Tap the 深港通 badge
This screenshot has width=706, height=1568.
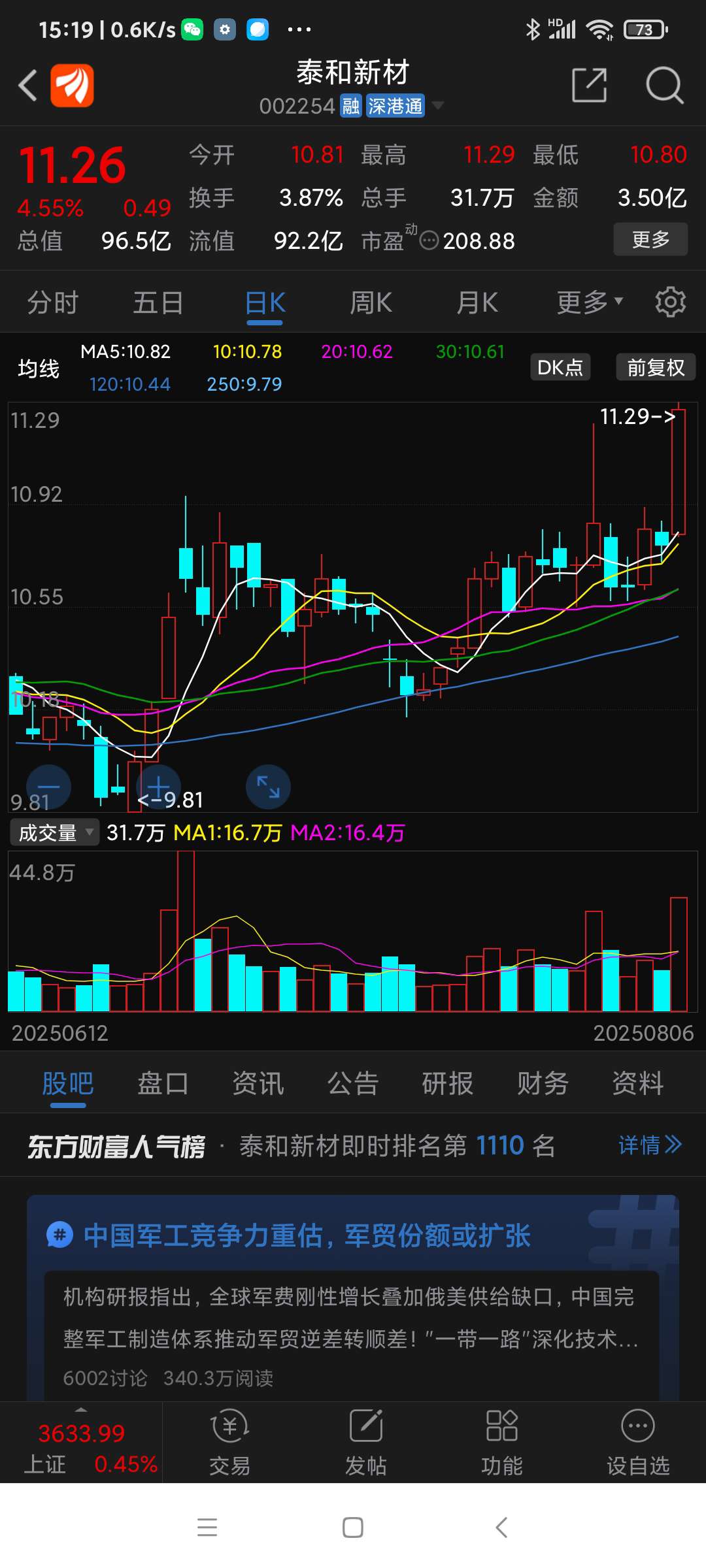(395, 106)
